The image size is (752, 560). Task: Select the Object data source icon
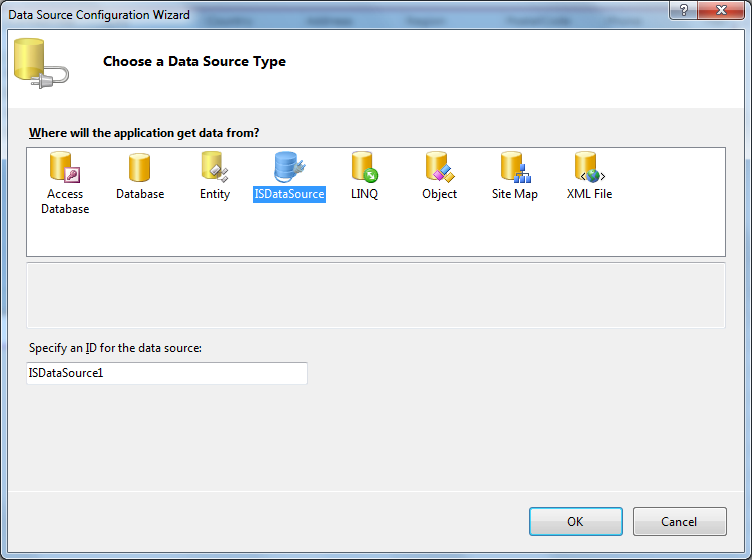pyautogui.click(x=439, y=168)
